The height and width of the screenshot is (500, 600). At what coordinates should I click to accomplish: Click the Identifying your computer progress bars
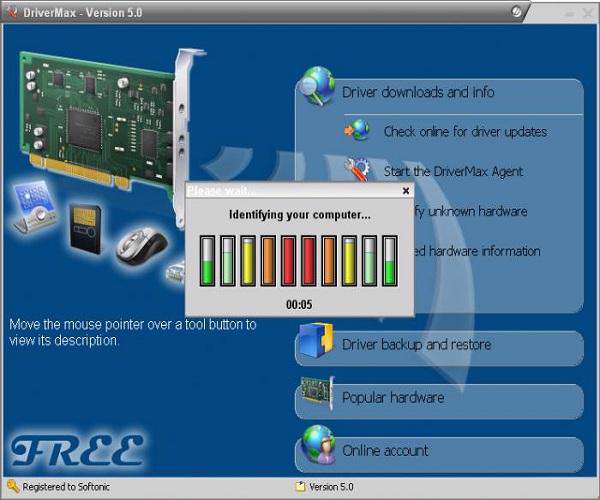pyautogui.click(x=299, y=261)
